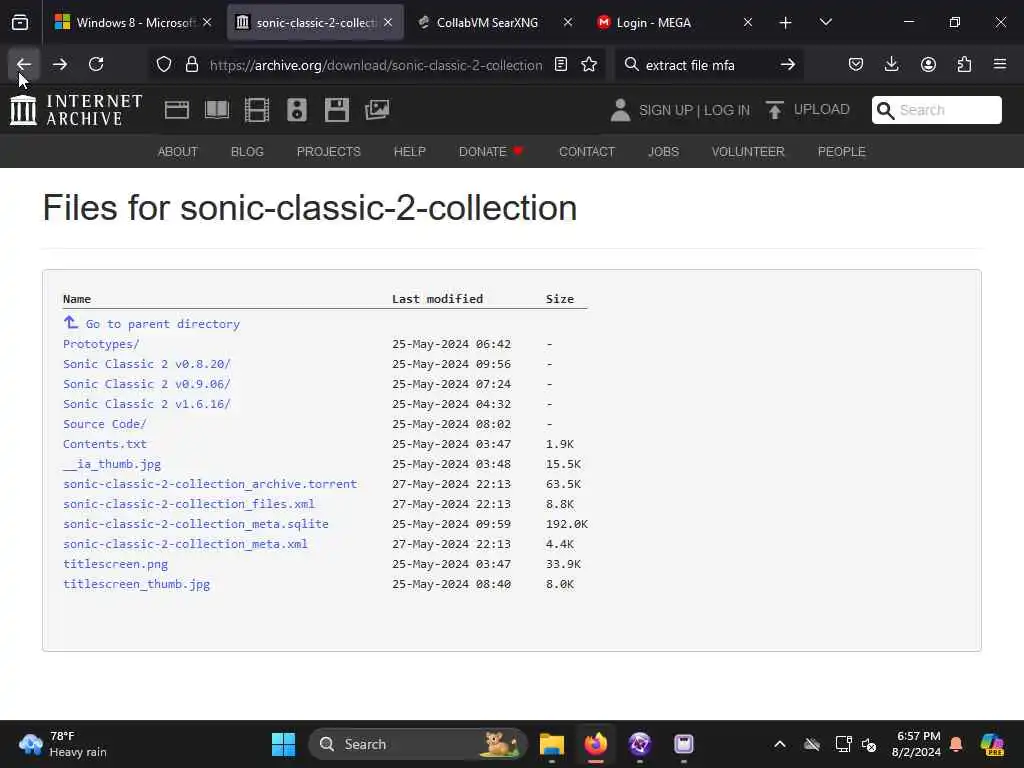
Task: Go forward one page
Action: [x=59, y=64]
